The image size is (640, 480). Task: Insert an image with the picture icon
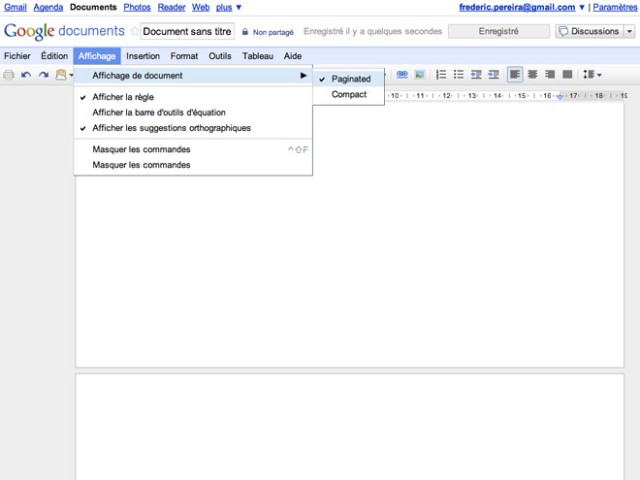point(420,74)
